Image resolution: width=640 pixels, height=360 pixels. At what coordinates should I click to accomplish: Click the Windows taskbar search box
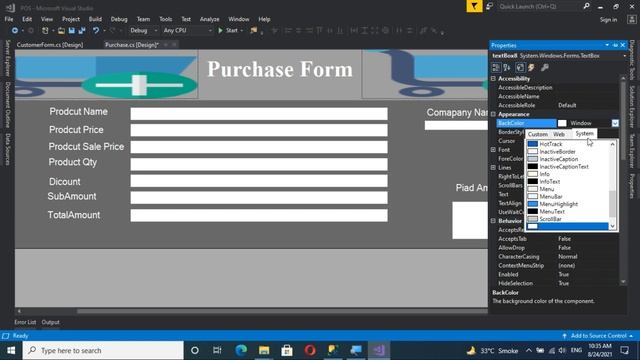coord(103,350)
